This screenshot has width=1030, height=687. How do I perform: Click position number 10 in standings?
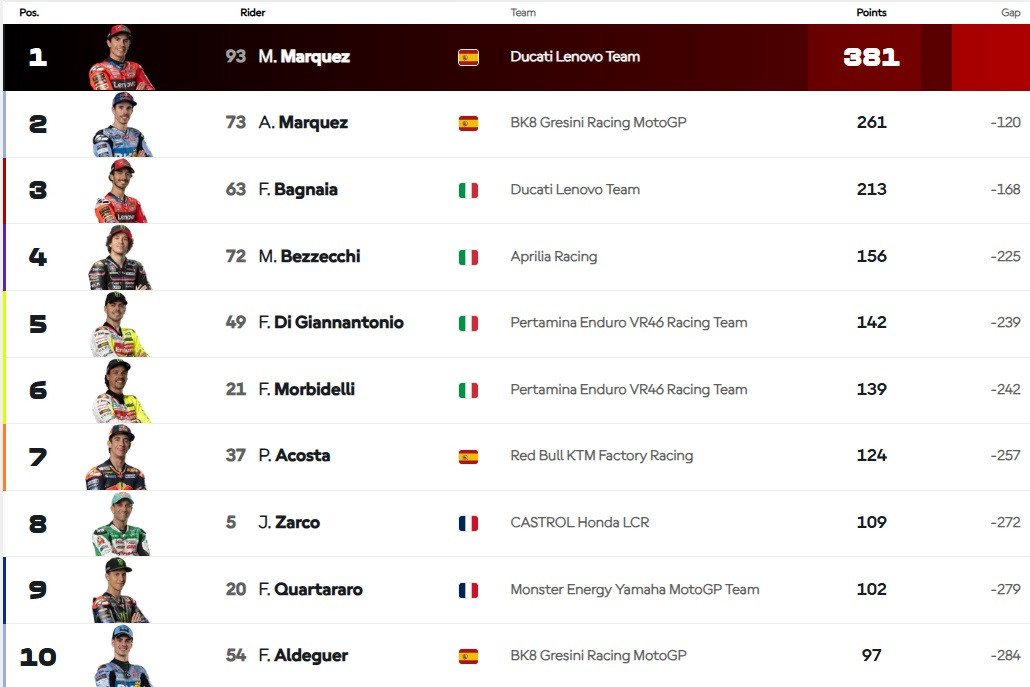click(38, 657)
